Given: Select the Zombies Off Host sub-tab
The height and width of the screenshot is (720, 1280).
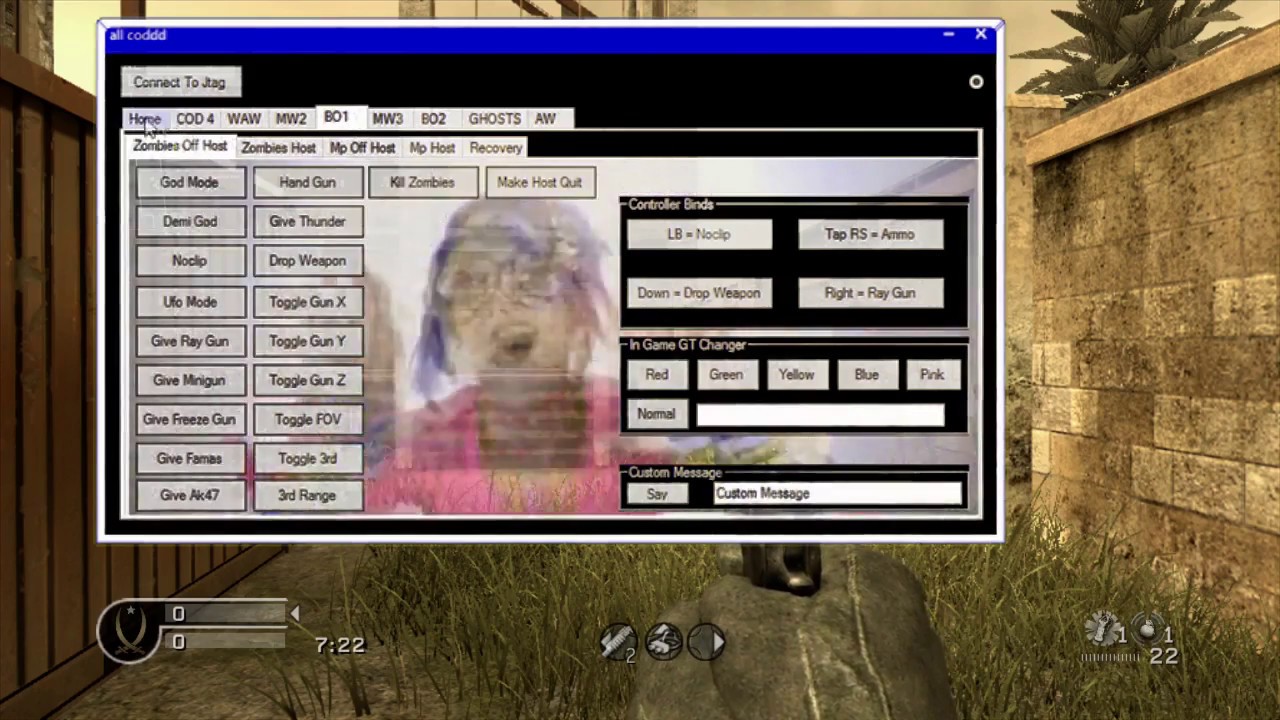Looking at the screenshot, I should coord(180,146).
